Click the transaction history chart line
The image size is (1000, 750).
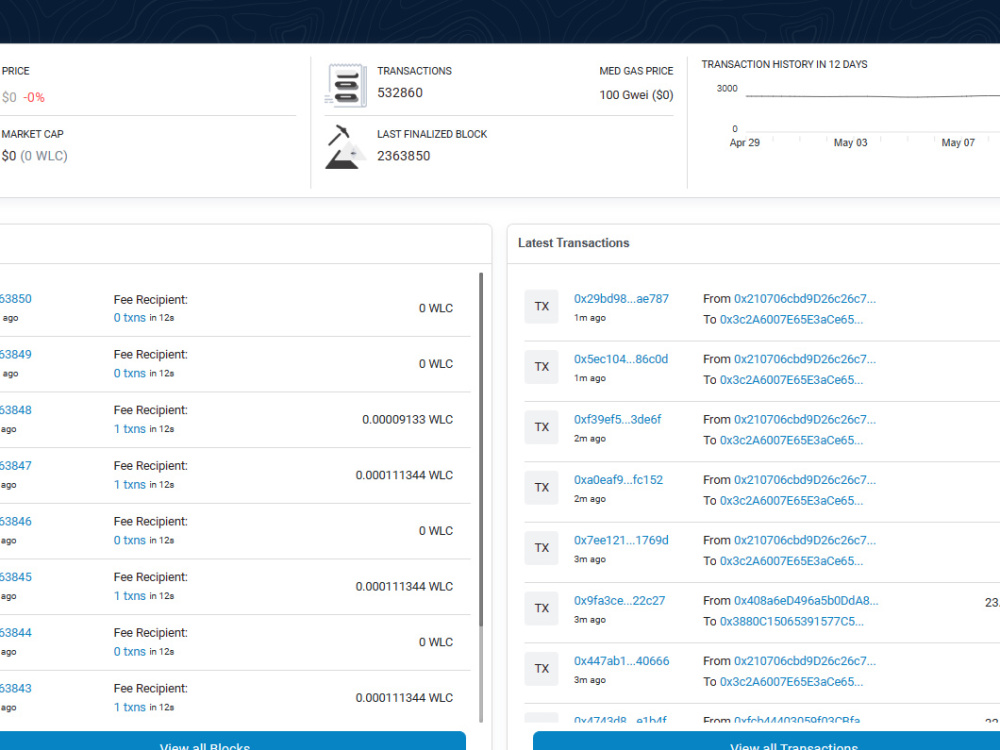click(x=872, y=96)
